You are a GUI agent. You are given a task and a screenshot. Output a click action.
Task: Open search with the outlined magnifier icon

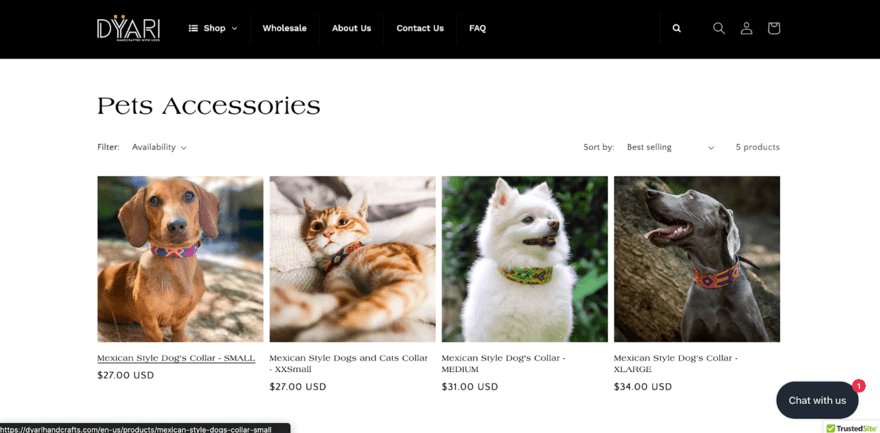pyautogui.click(x=719, y=28)
